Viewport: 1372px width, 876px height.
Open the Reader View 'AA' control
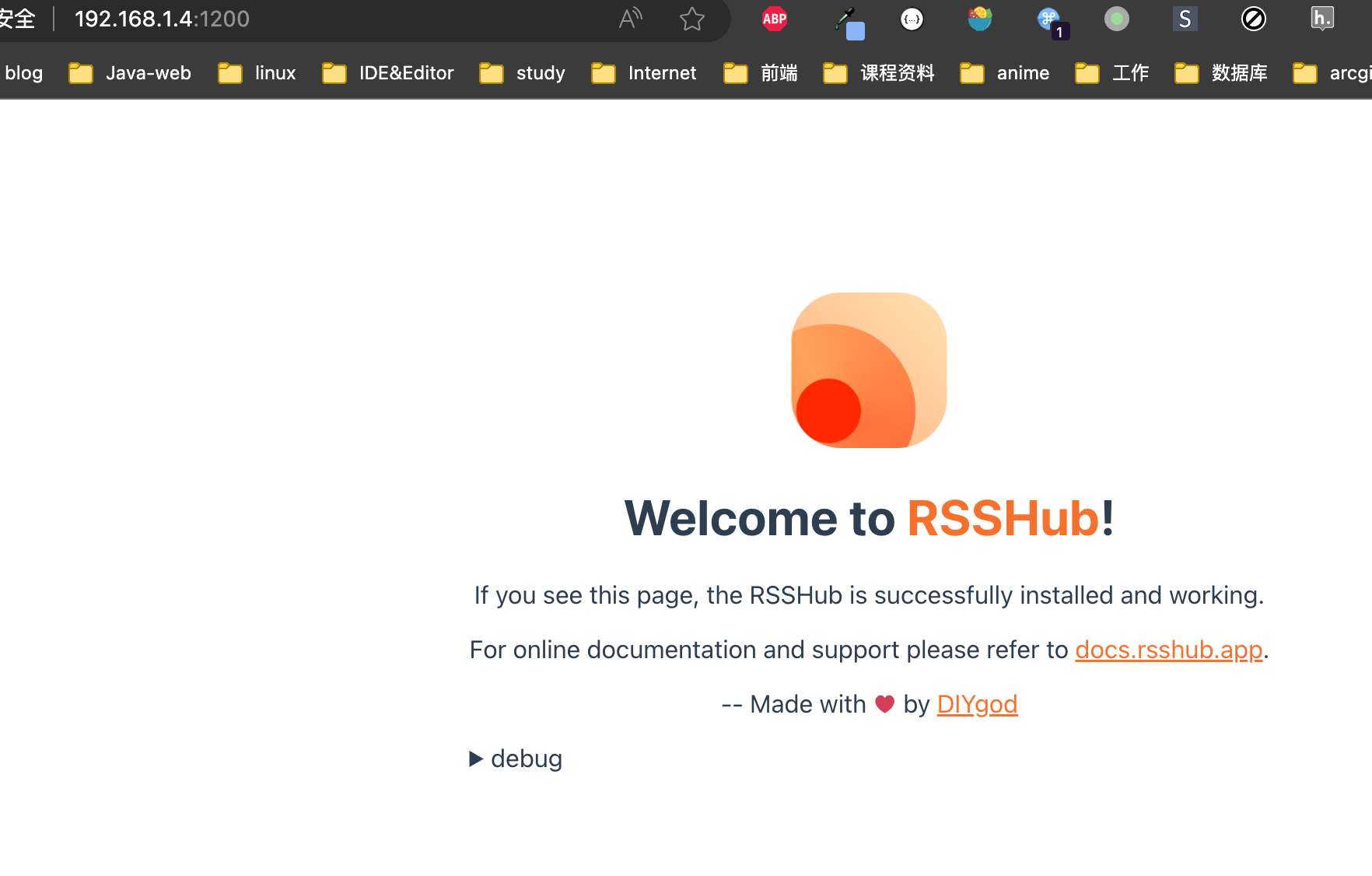pos(629,19)
